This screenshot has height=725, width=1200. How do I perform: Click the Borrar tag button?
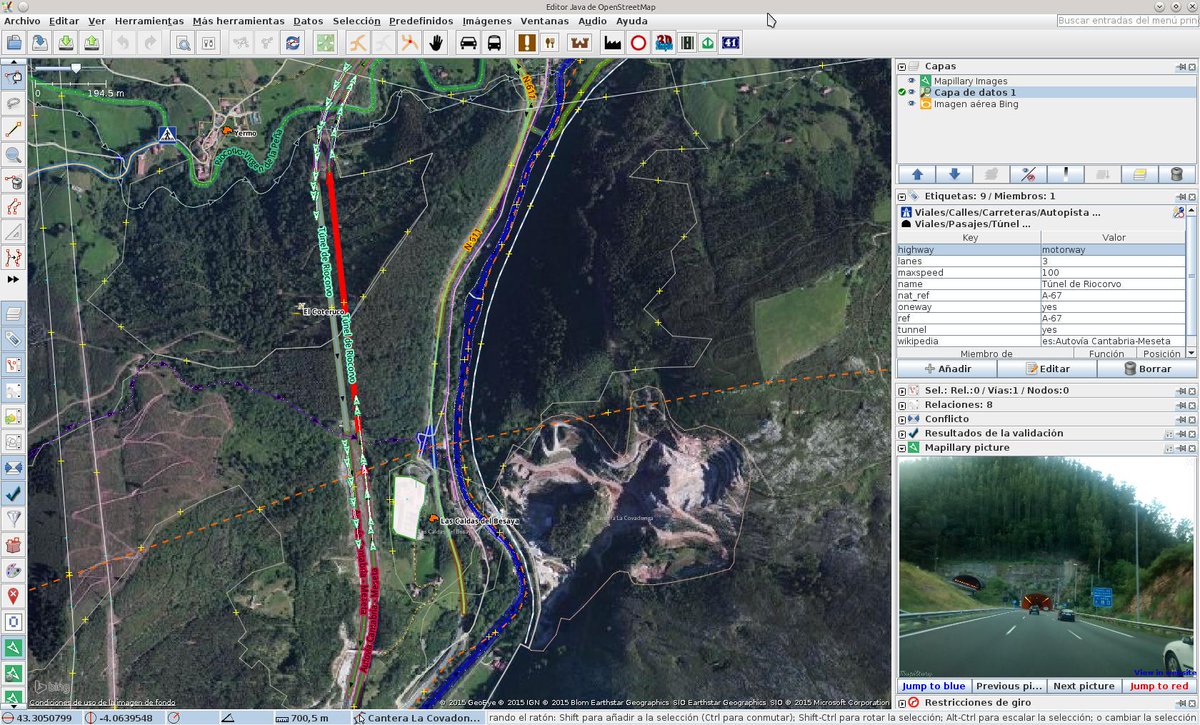1147,369
